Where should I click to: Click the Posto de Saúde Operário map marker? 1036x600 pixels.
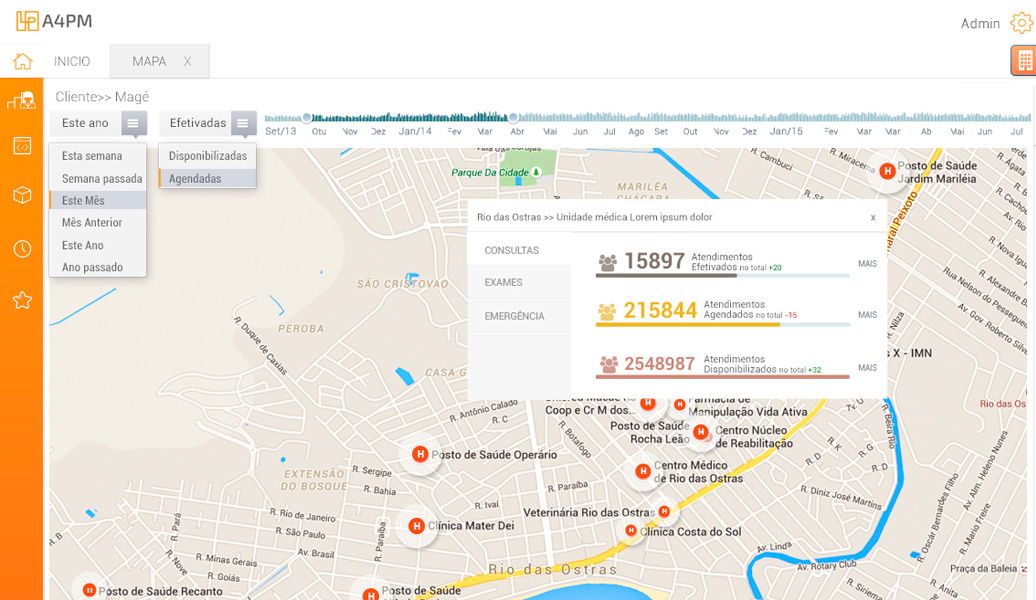(420, 454)
